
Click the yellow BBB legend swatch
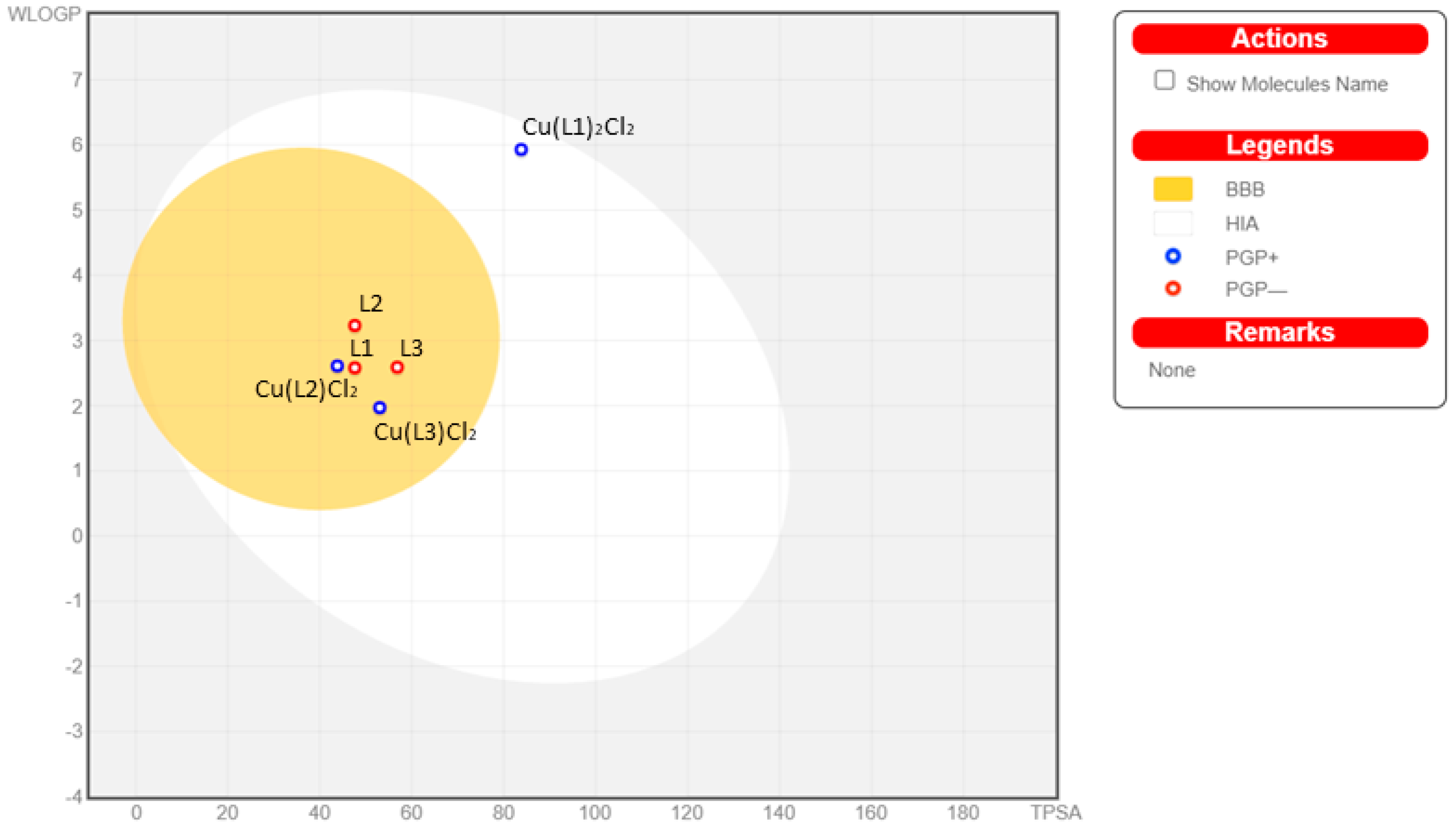[x=1173, y=189]
